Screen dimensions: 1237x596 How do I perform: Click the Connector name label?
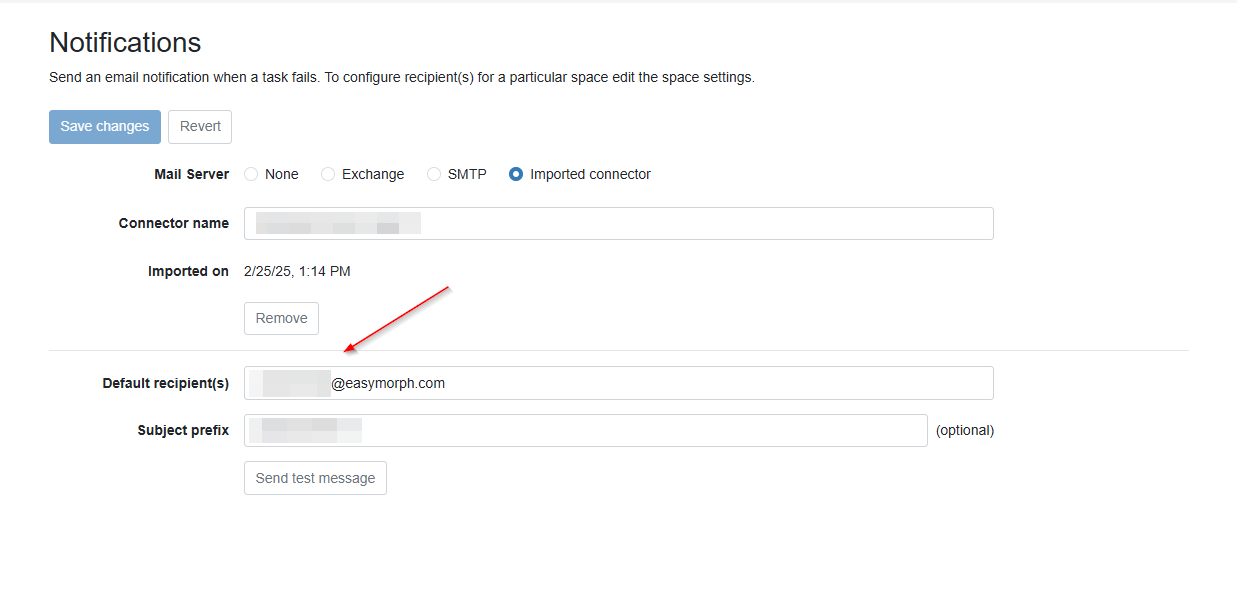pyautogui.click(x=173, y=223)
